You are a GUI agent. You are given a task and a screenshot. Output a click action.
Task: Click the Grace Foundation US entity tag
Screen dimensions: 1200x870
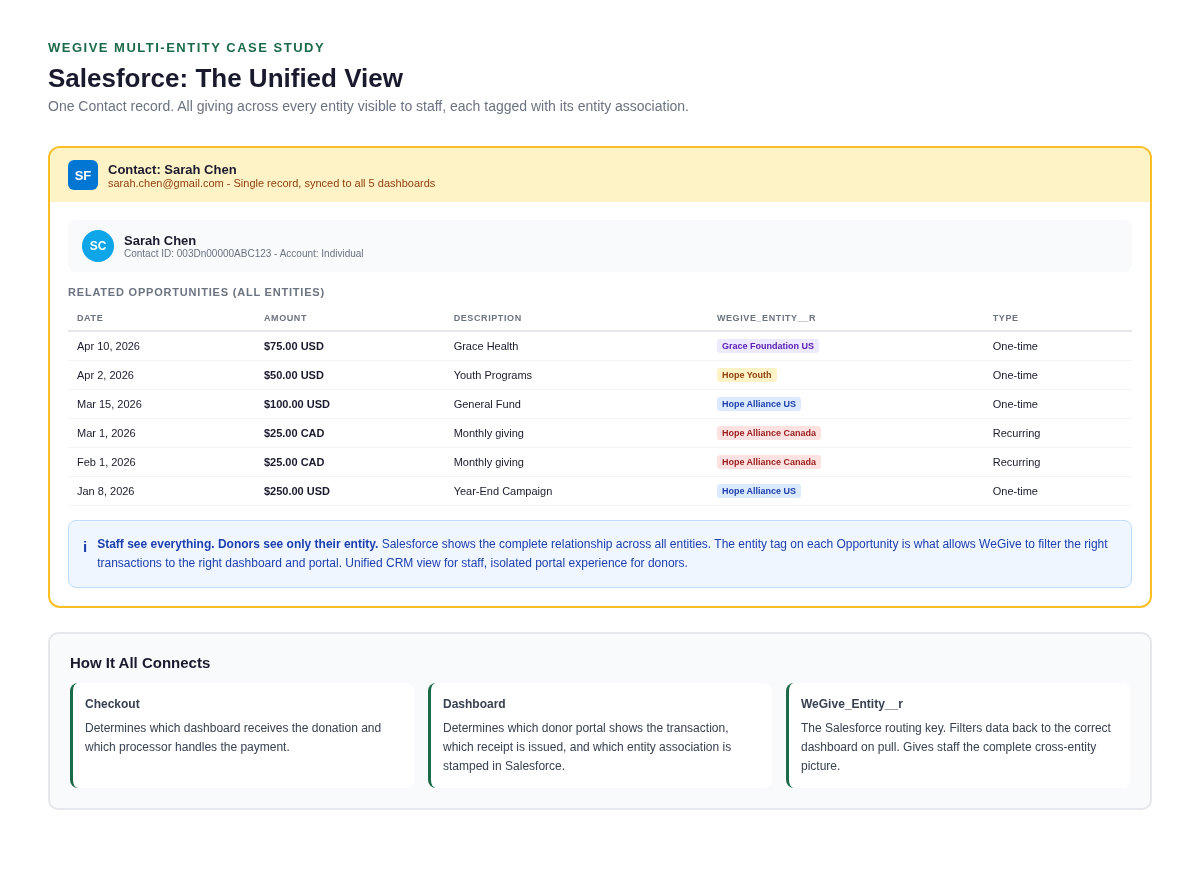(x=768, y=346)
